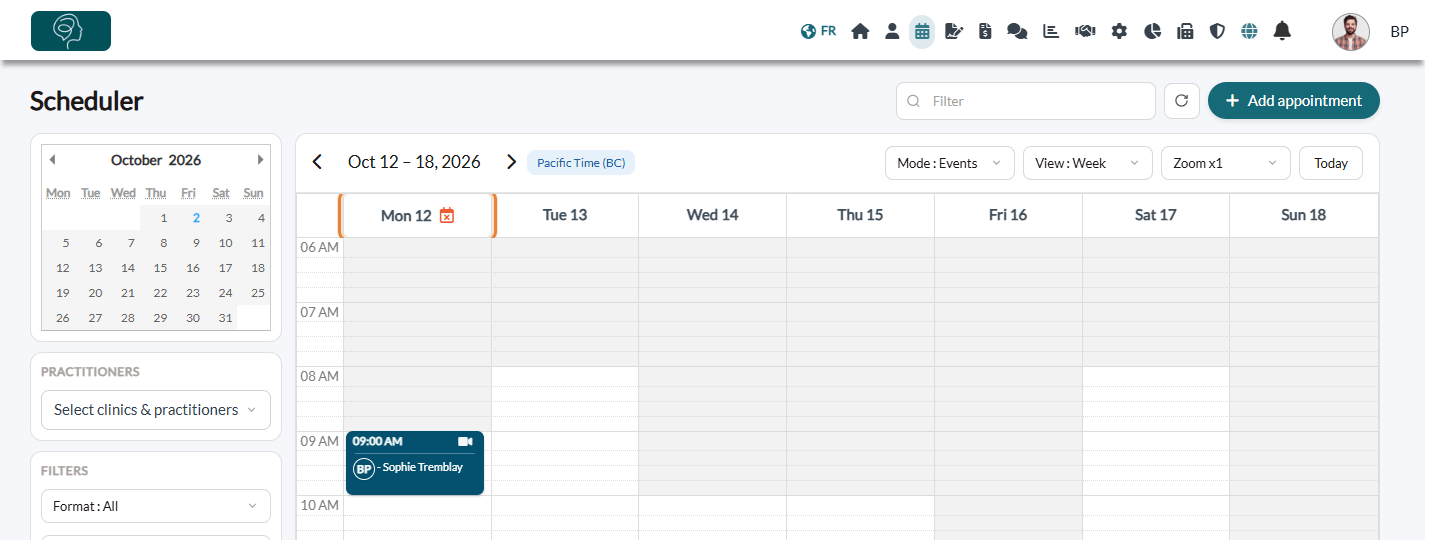Open the settings gear icon
Viewport: 1440px width, 540px height.
(x=1119, y=31)
